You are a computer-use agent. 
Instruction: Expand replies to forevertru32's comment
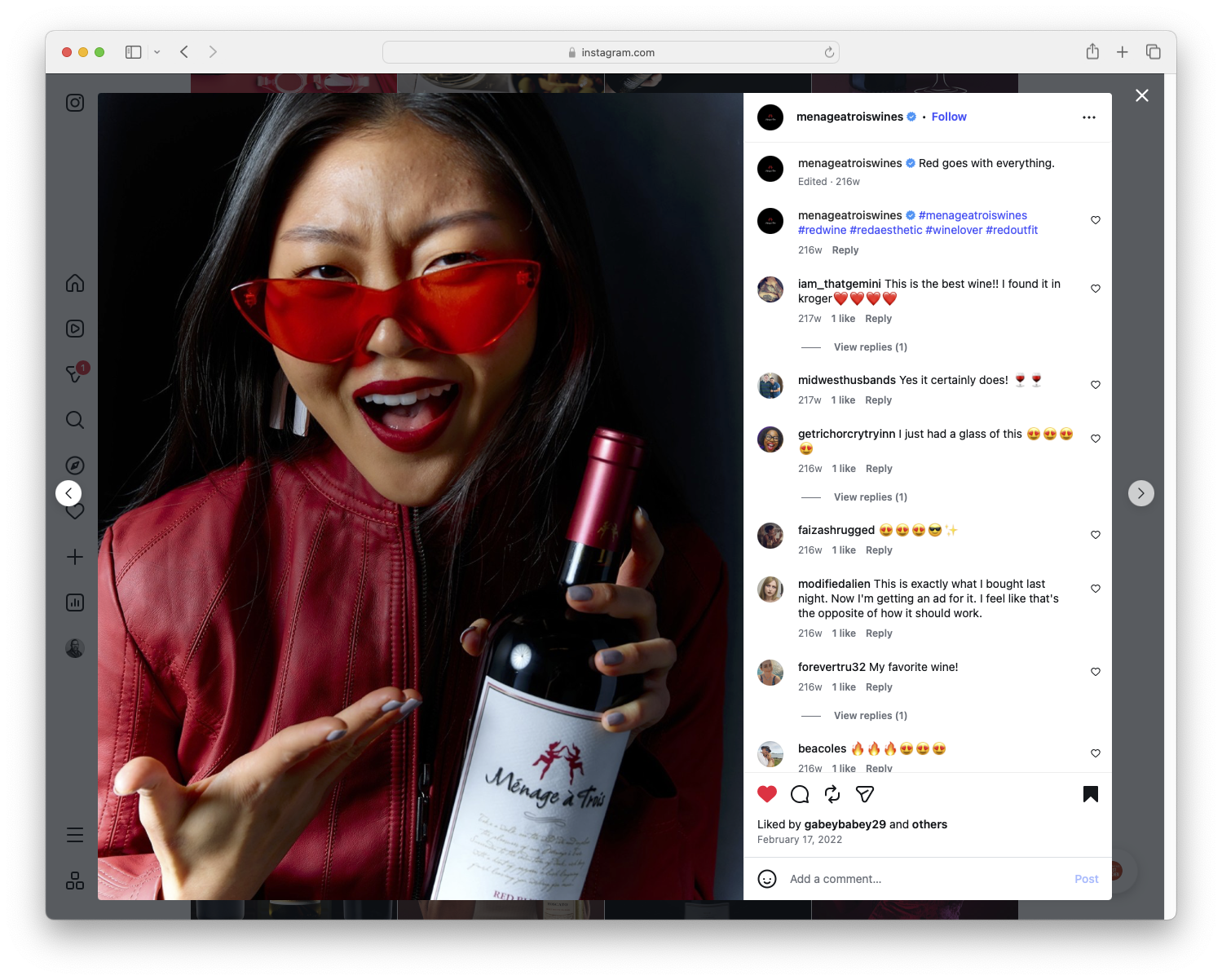click(870, 715)
